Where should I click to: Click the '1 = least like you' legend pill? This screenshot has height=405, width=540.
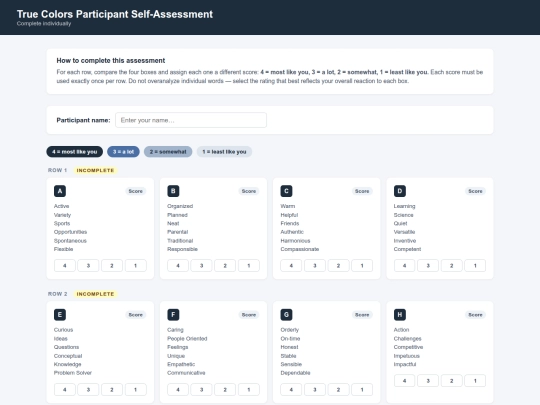tap(224, 152)
